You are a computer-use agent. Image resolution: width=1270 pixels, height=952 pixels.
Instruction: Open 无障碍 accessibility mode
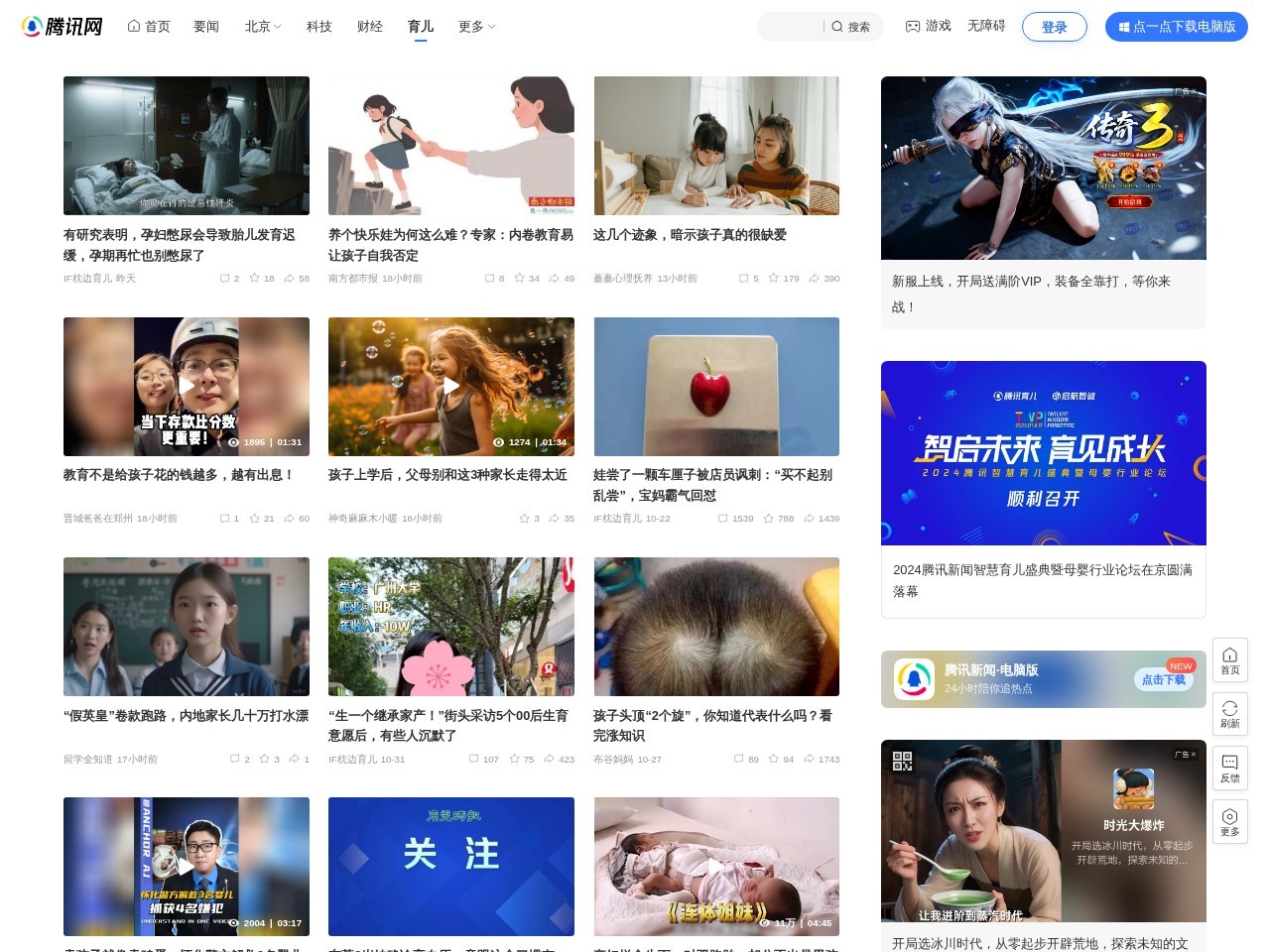pyautogui.click(x=986, y=26)
